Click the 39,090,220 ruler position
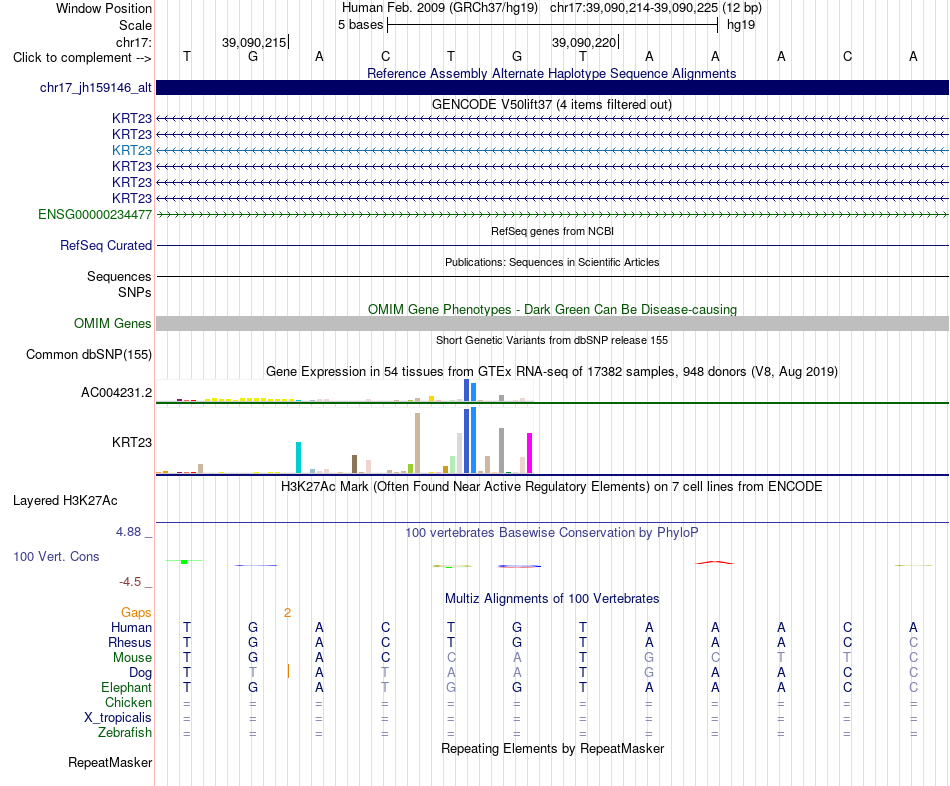The width and height of the screenshot is (950, 786). 584,42
